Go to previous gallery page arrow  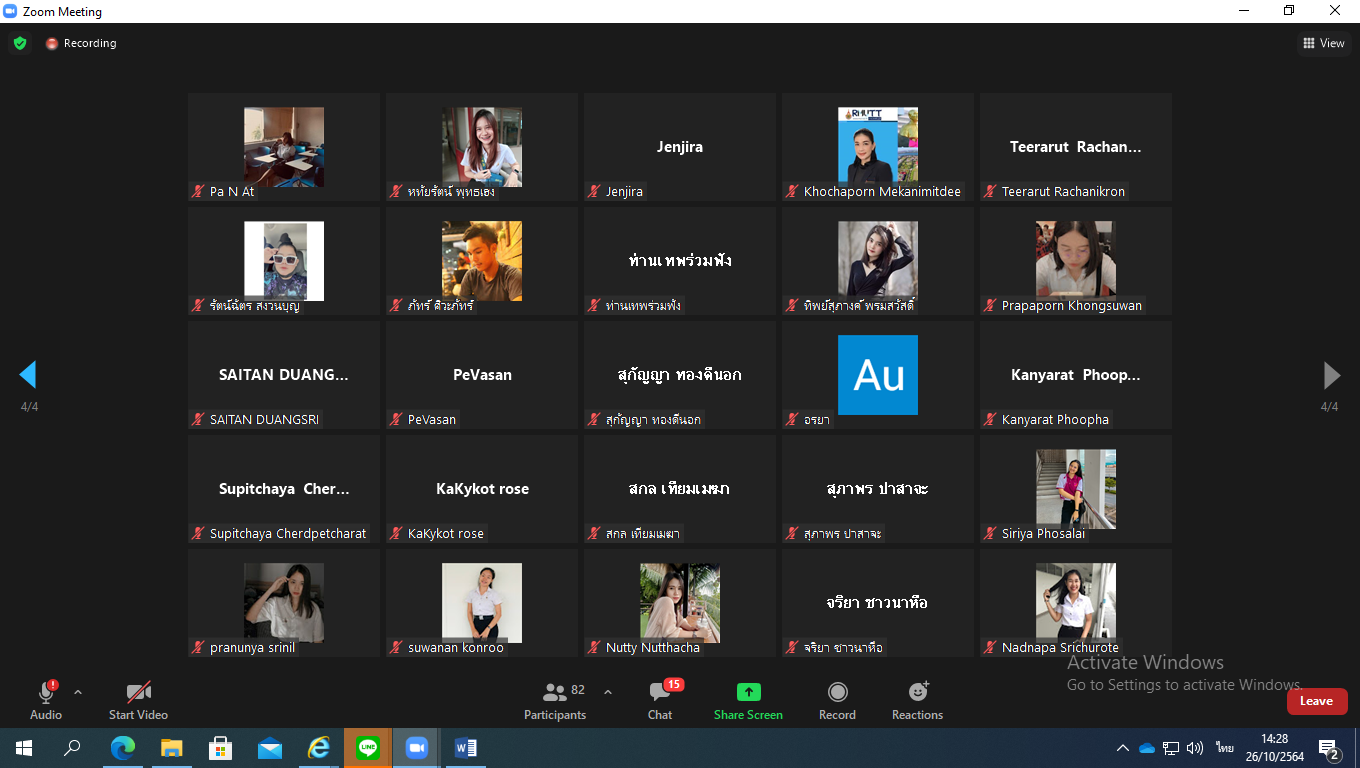point(28,375)
